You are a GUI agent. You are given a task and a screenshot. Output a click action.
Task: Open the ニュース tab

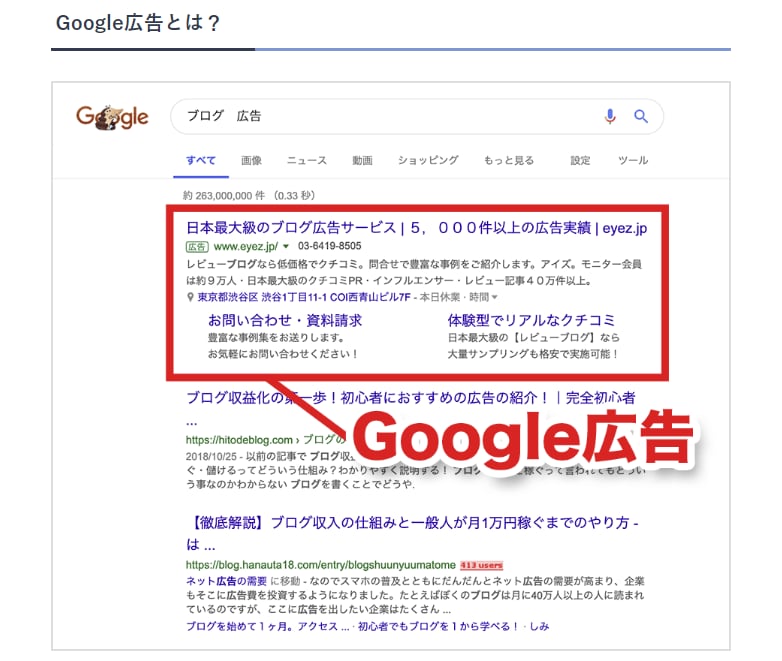point(307,161)
